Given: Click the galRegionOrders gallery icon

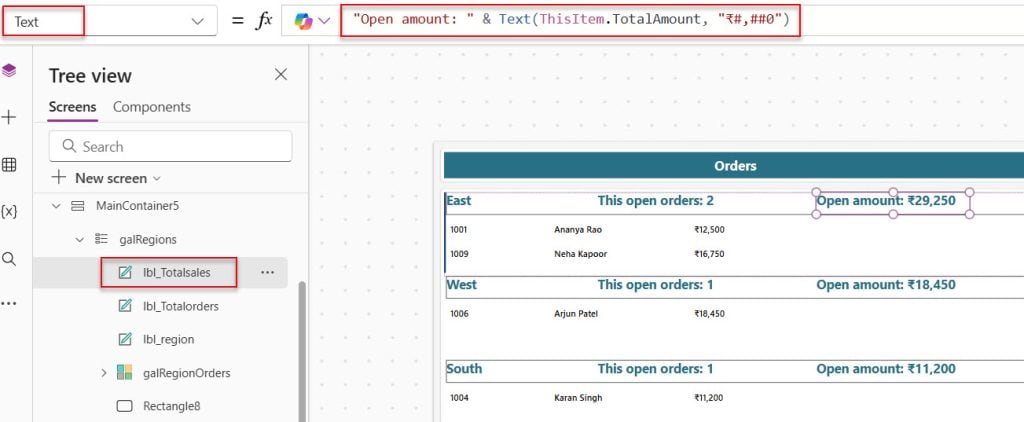Looking at the screenshot, I should (x=125, y=372).
